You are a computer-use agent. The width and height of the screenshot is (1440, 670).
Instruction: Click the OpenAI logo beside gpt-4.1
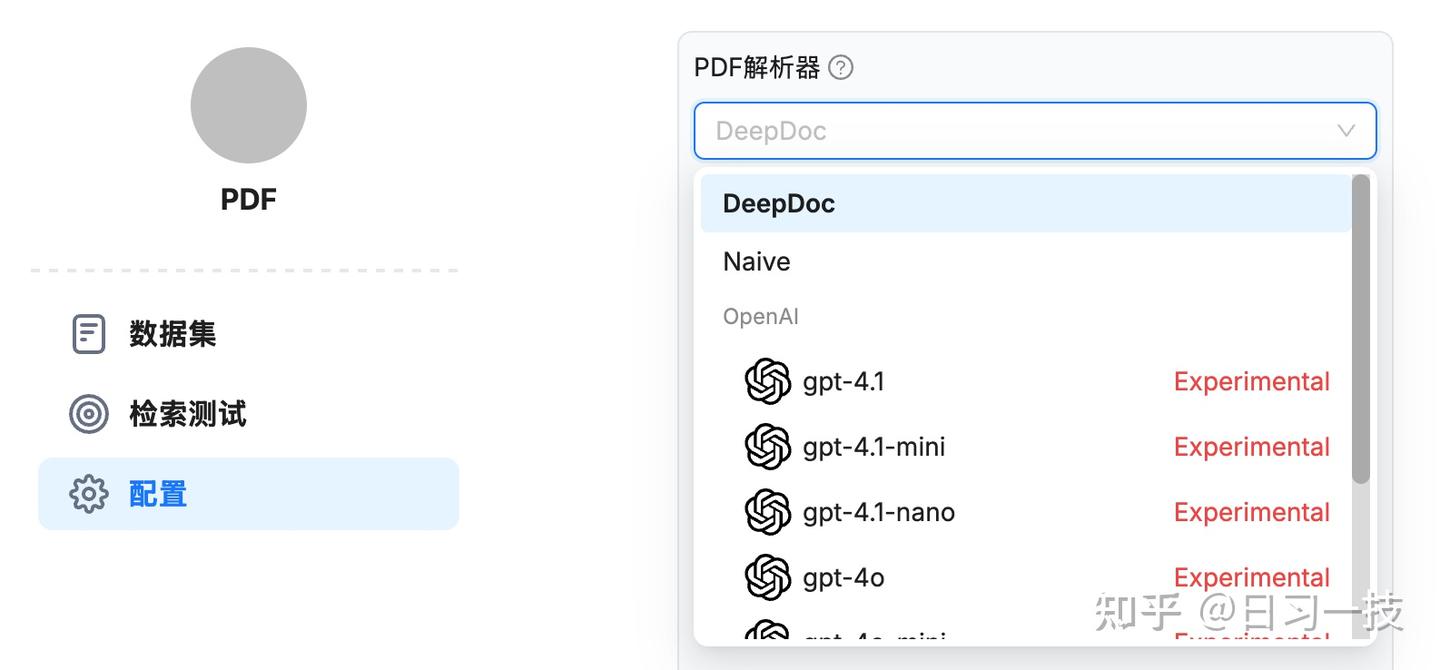(768, 381)
